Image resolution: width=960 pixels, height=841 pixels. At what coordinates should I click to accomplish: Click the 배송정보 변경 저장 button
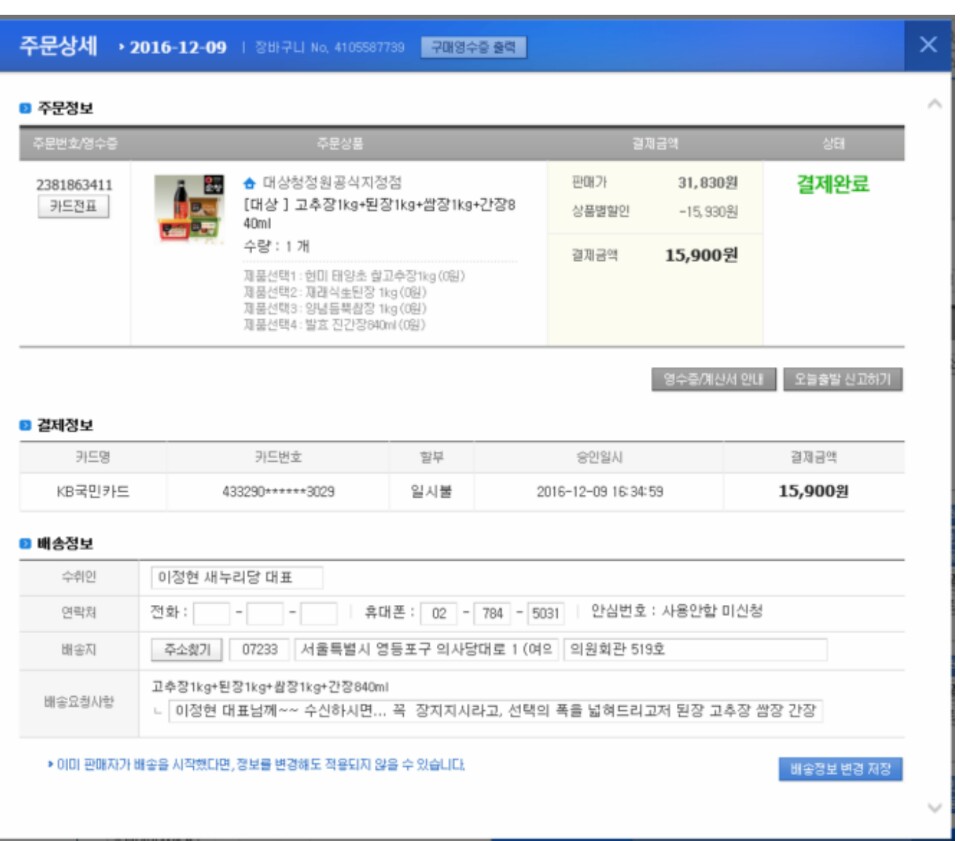(x=840, y=769)
